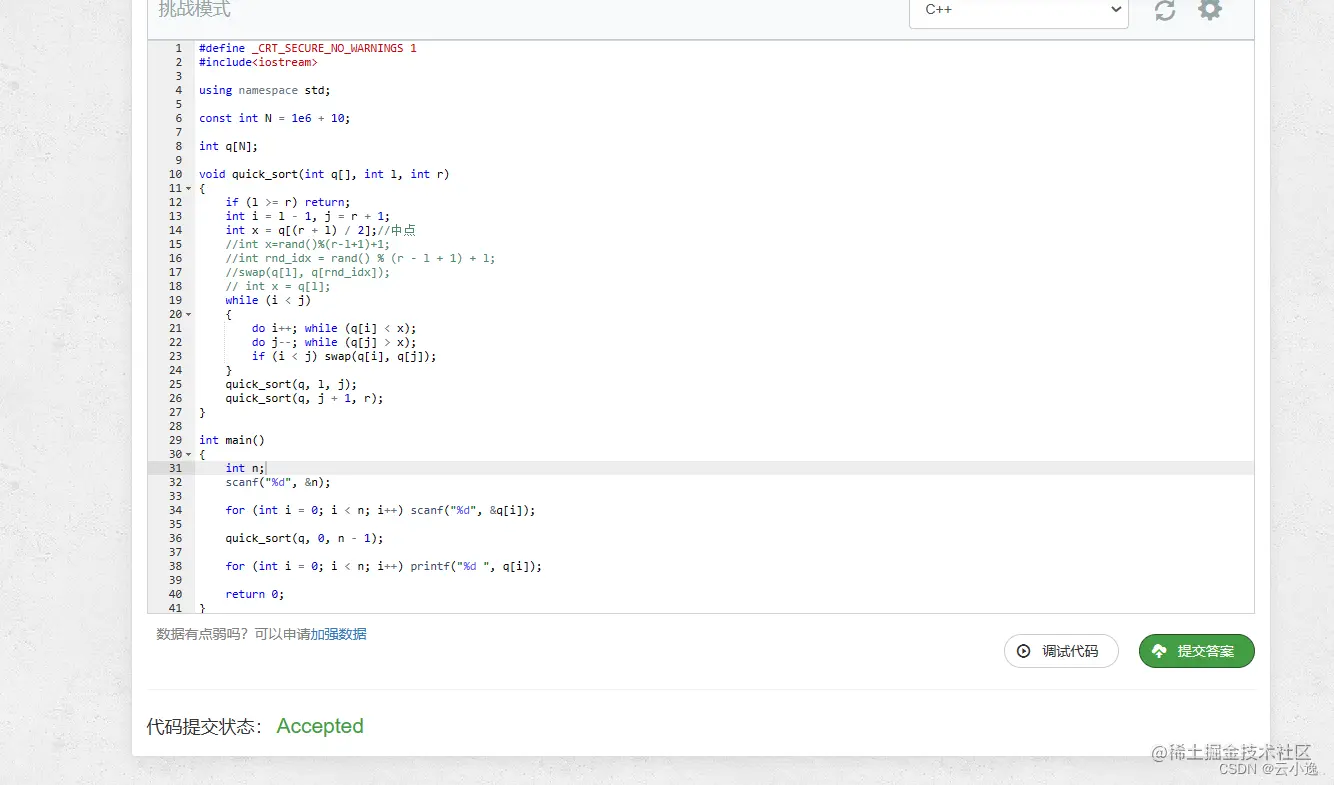Click the "do i++; while (q[i] < x);" line

[334, 328]
